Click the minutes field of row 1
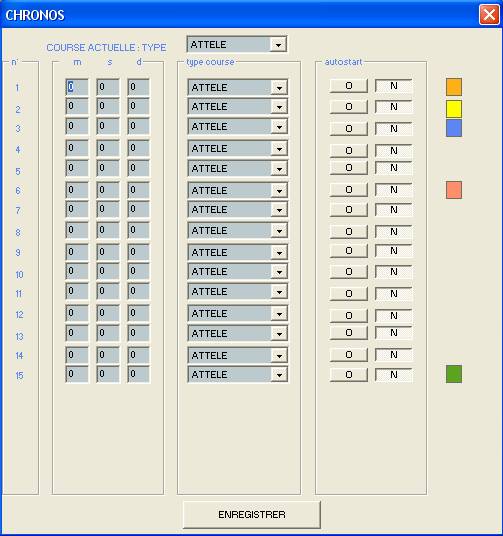Viewport: 503px width, 536px height. (x=77, y=87)
